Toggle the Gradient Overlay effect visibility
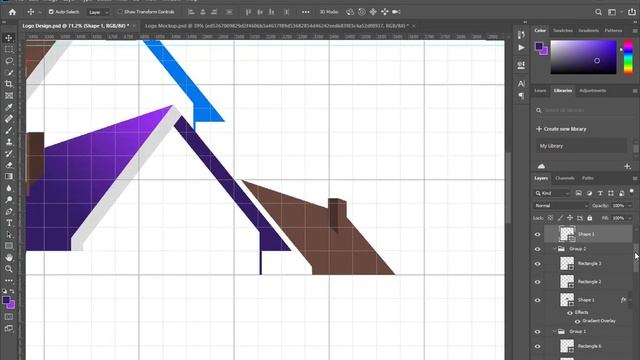 (578, 321)
